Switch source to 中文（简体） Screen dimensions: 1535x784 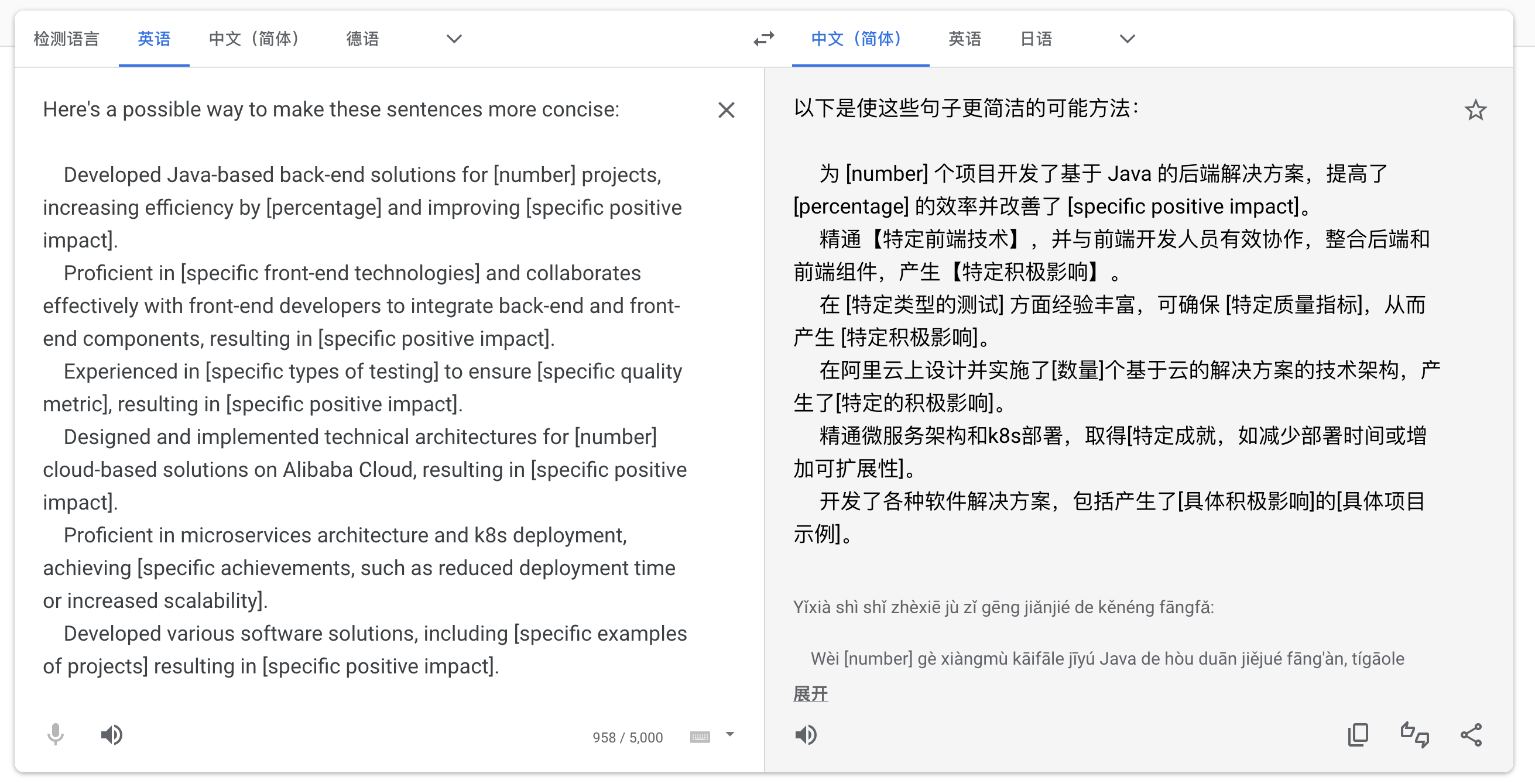[255, 39]
